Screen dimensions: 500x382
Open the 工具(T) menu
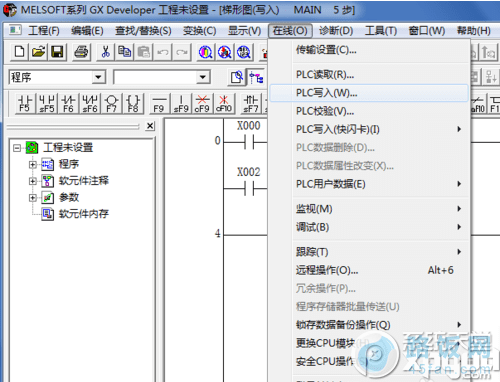[381, 31]
